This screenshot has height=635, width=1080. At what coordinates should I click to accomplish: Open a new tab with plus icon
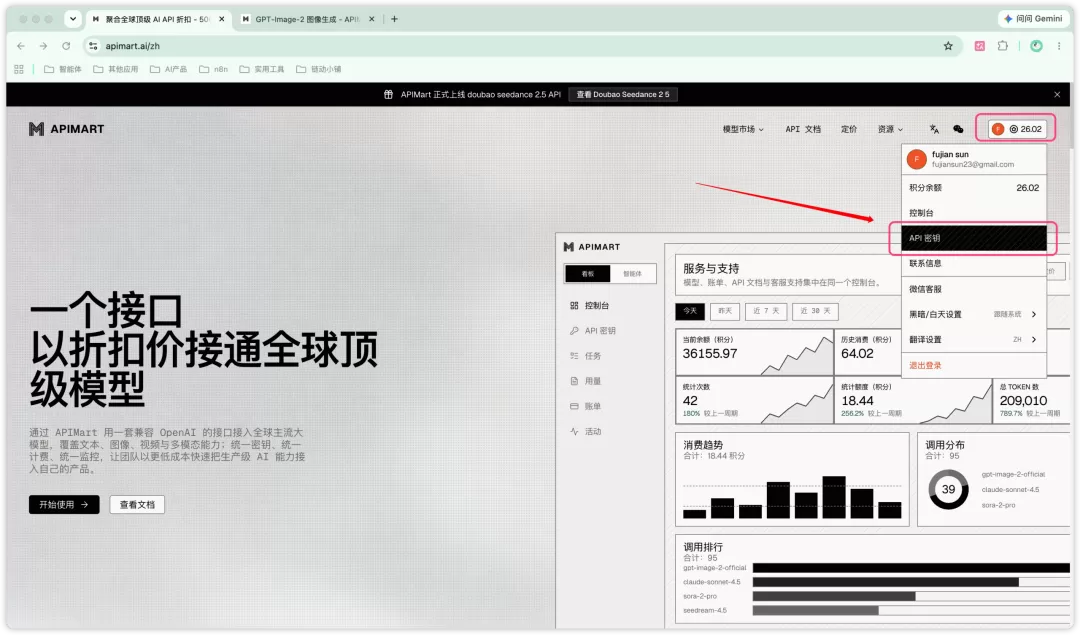394,19
